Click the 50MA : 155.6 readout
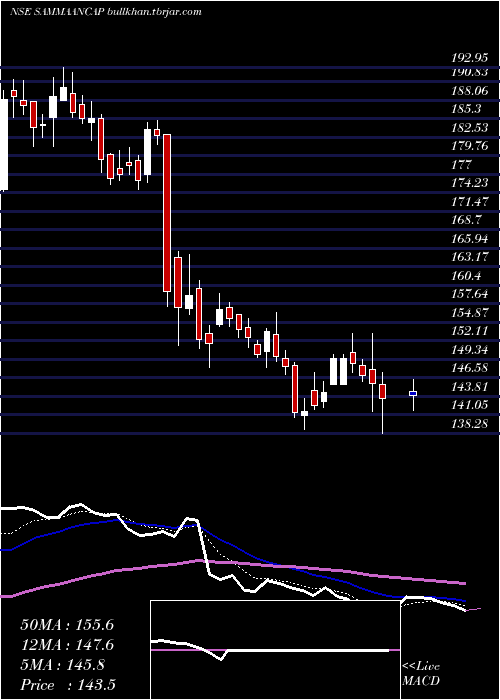The height and width of the screenshot is (700, 500). click(x=67, y=625)
